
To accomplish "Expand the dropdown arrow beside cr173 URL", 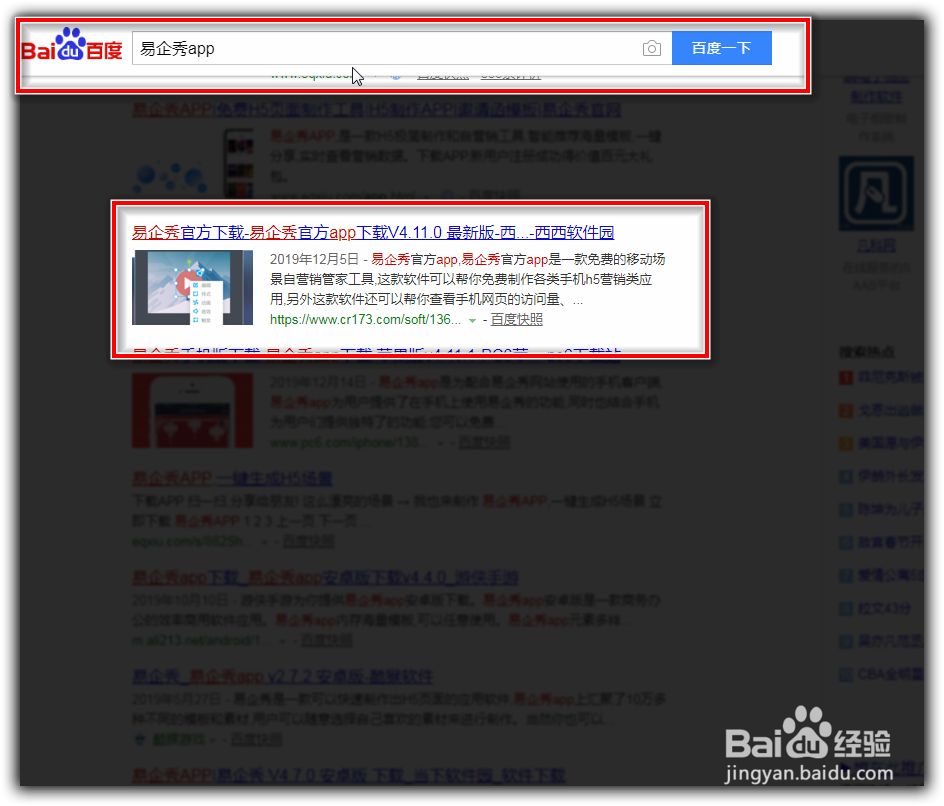I will point(473,321).
